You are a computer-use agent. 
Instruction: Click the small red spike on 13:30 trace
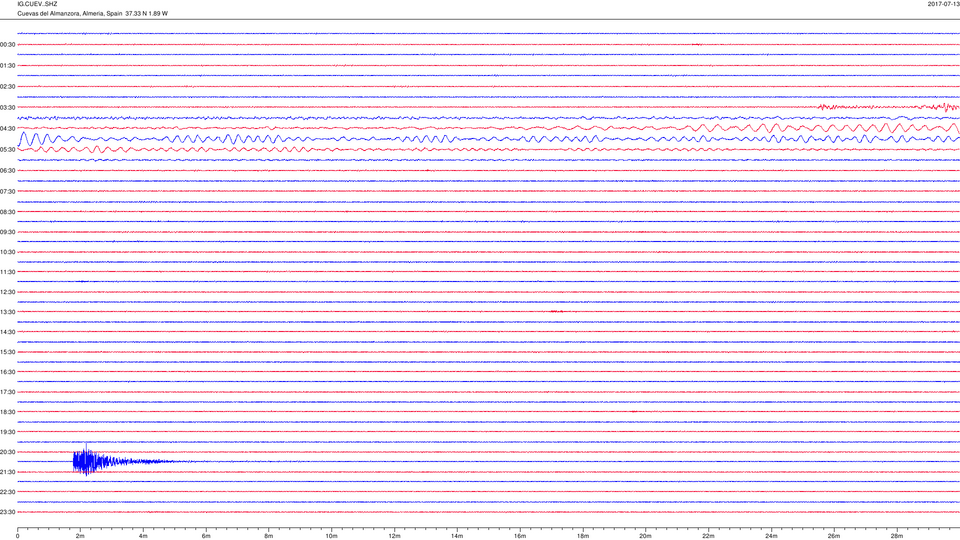point(557,312)
